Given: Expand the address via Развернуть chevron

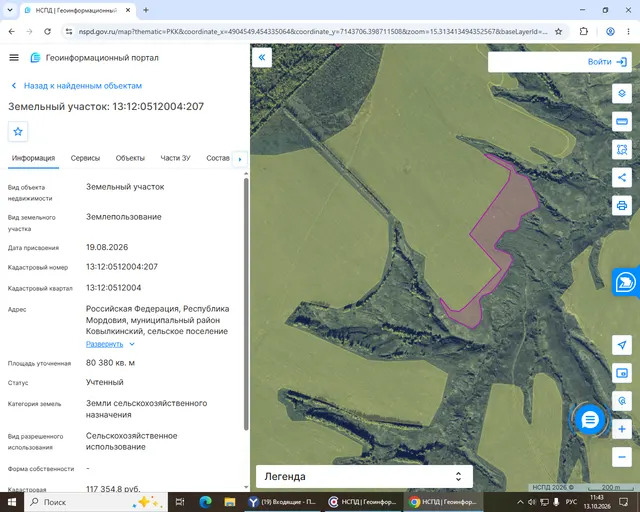Looking at the screenshot, I should (x=132, y=344).
